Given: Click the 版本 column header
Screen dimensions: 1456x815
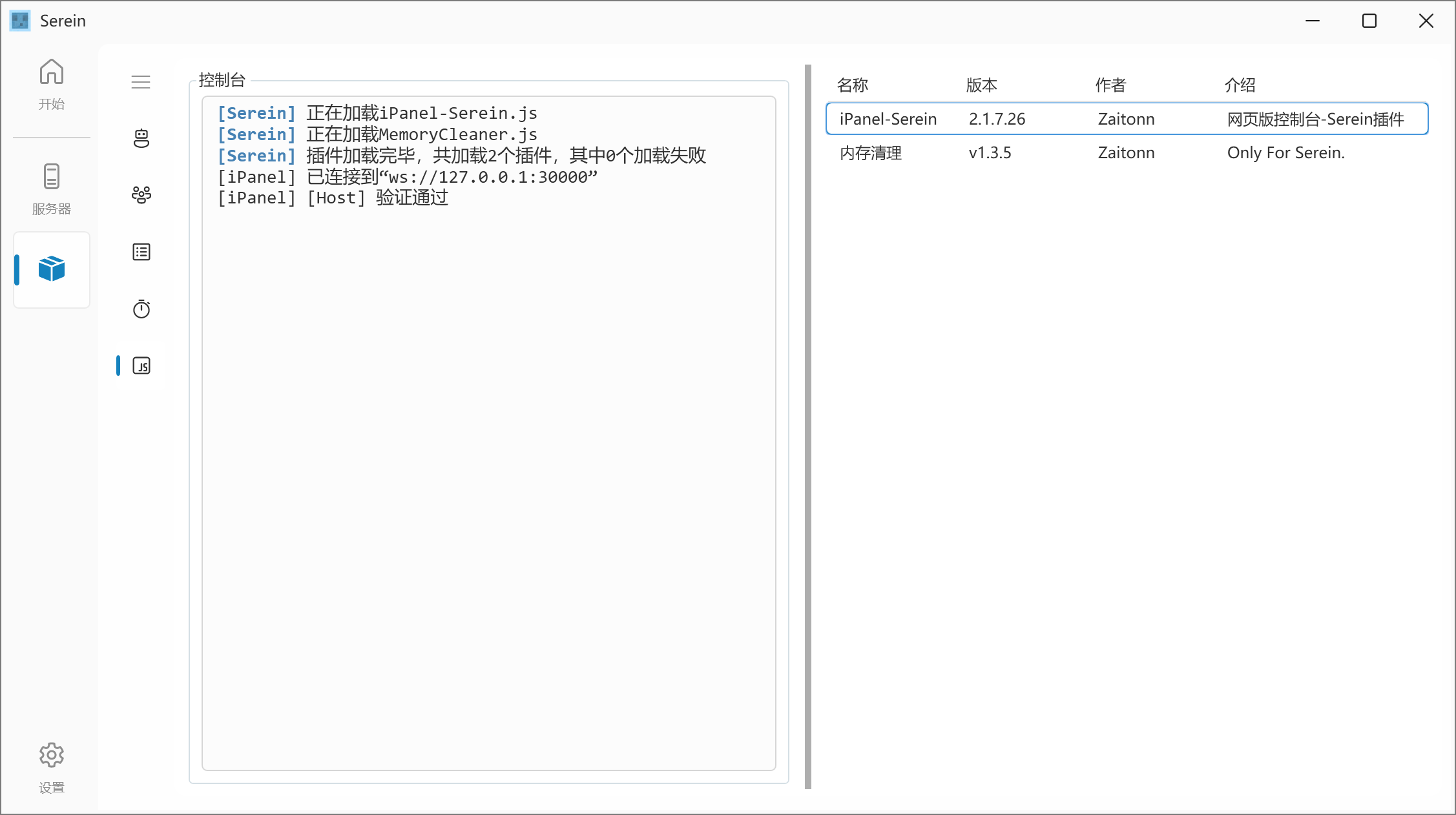Looking at the screenshot, I should tap(982, 85).
